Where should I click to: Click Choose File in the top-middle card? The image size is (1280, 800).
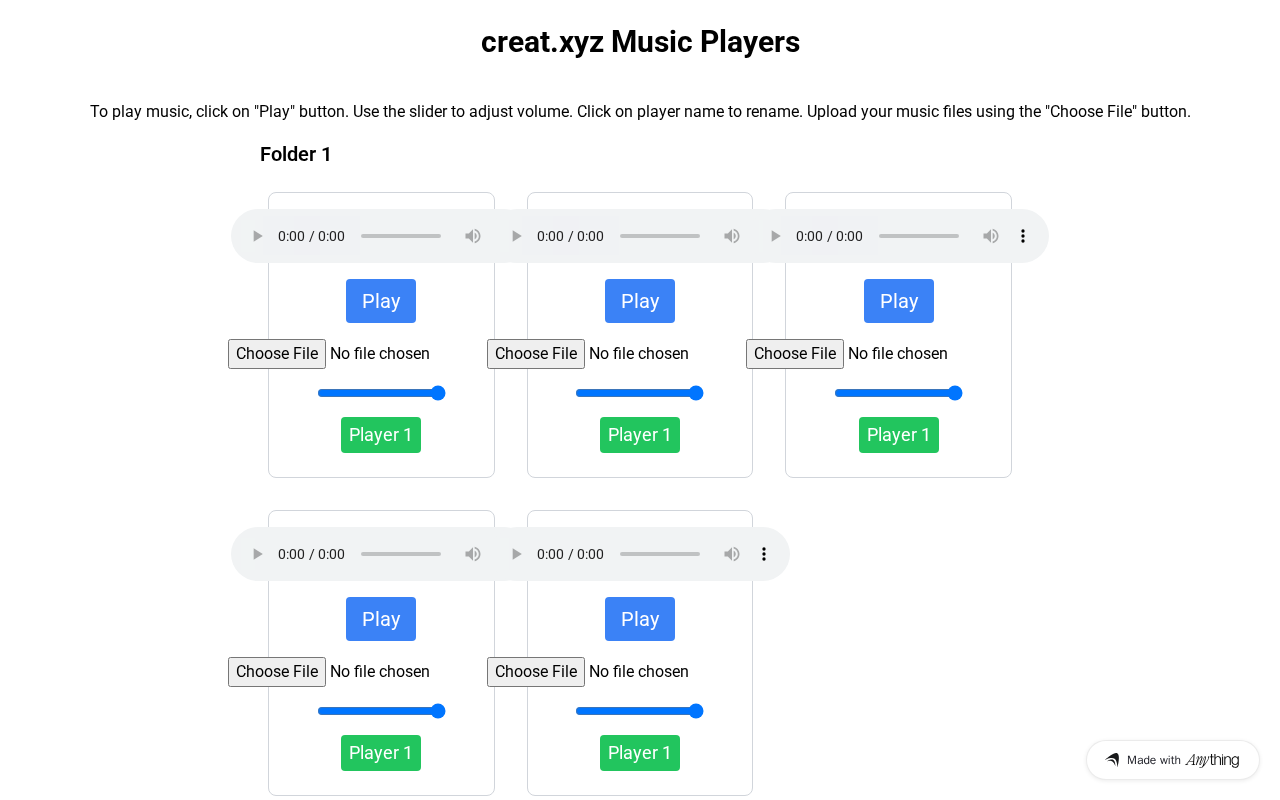click(536, 354)
